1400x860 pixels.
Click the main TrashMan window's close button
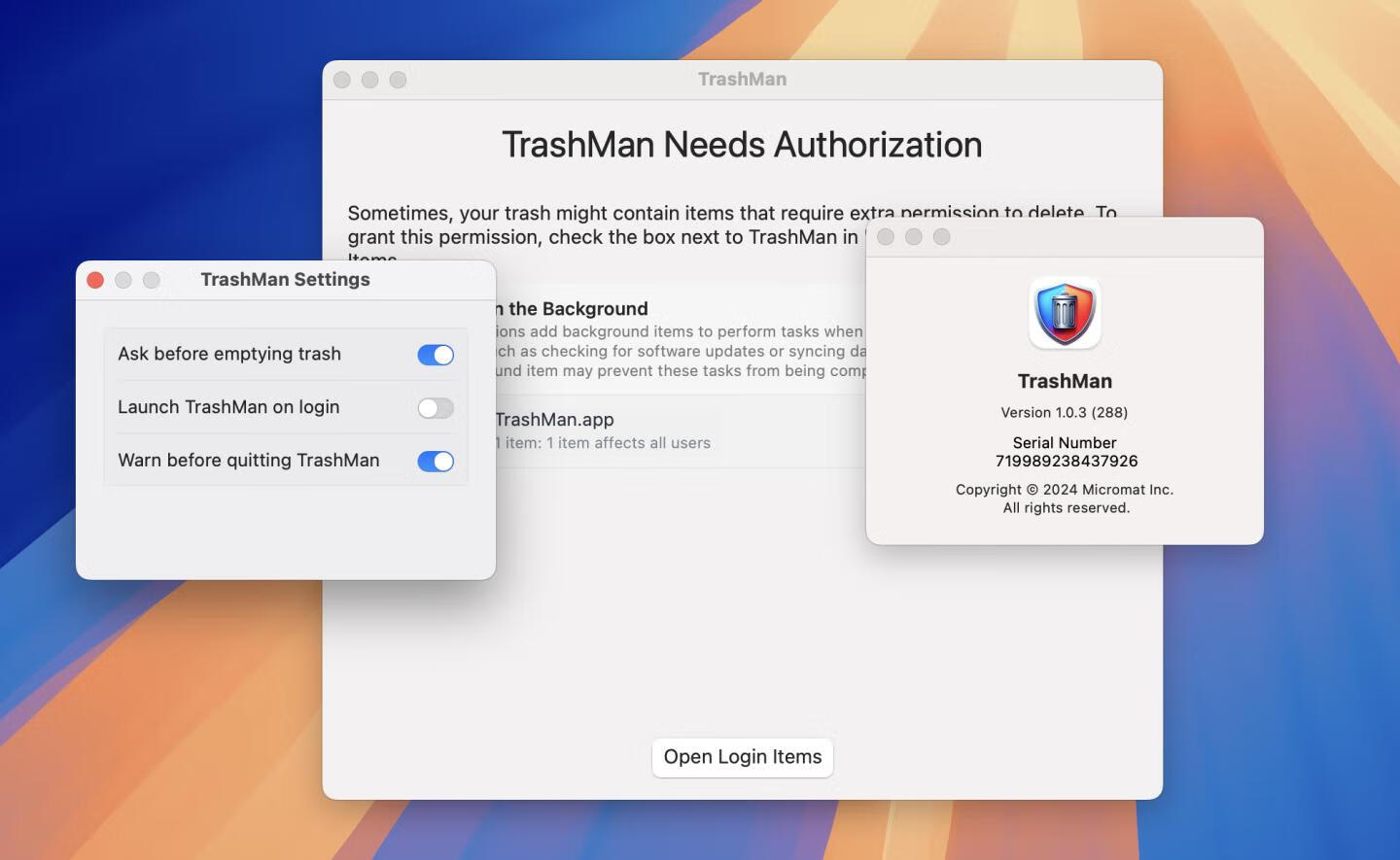(x=342, y=80)
